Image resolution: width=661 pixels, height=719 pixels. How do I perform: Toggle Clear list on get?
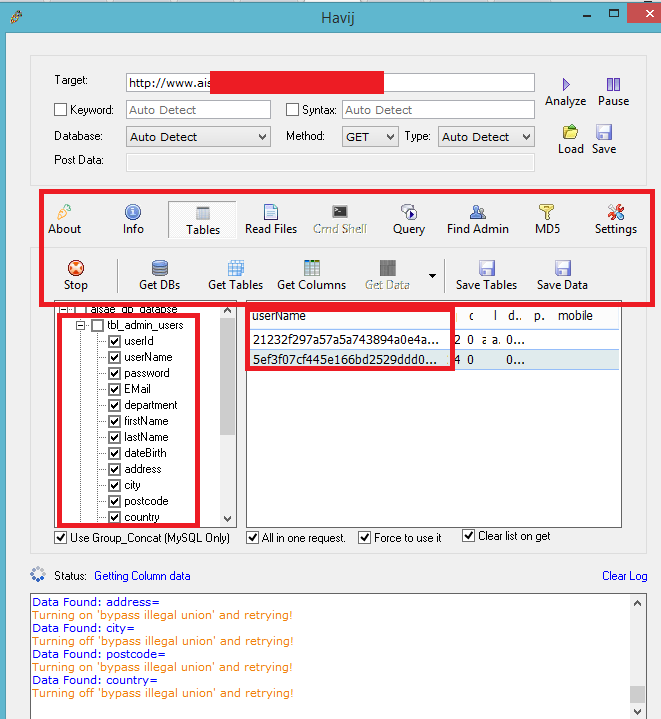pos(468,536)
